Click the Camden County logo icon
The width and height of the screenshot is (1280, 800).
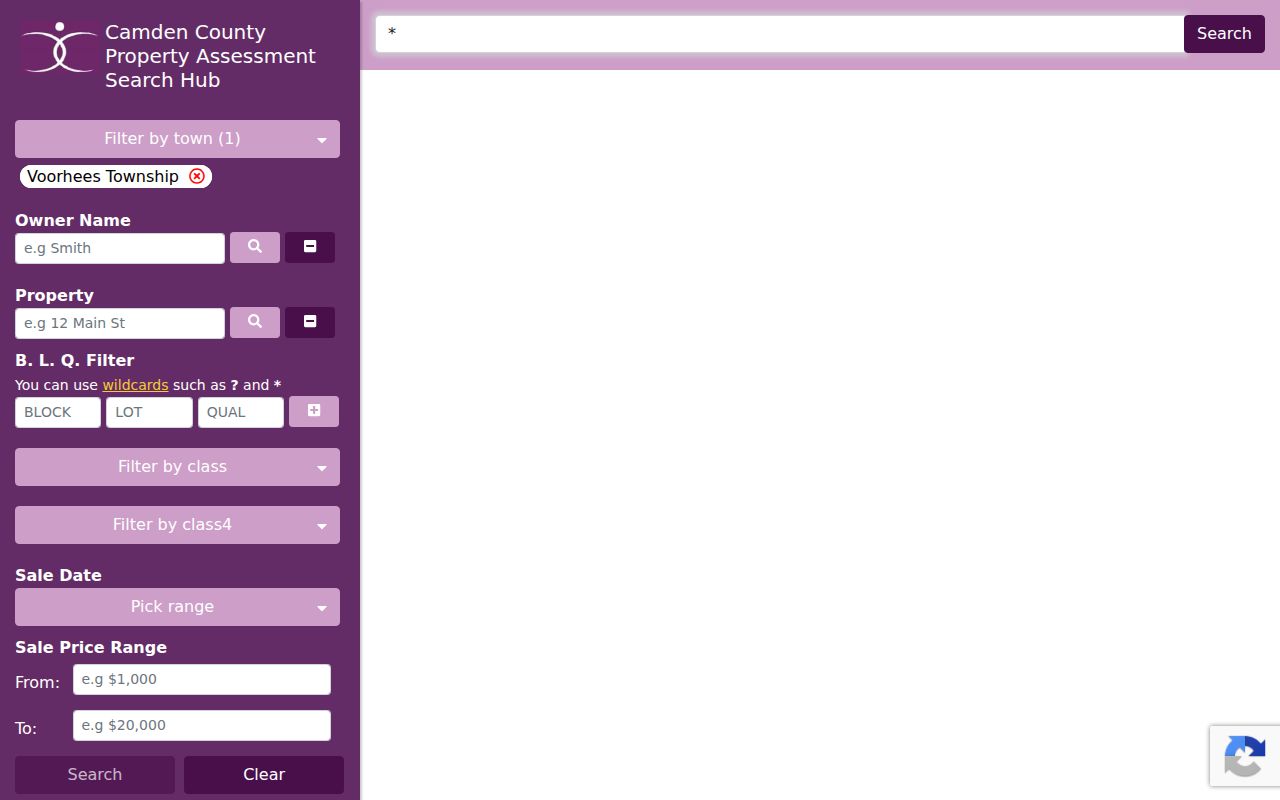[x=60, y=47]
